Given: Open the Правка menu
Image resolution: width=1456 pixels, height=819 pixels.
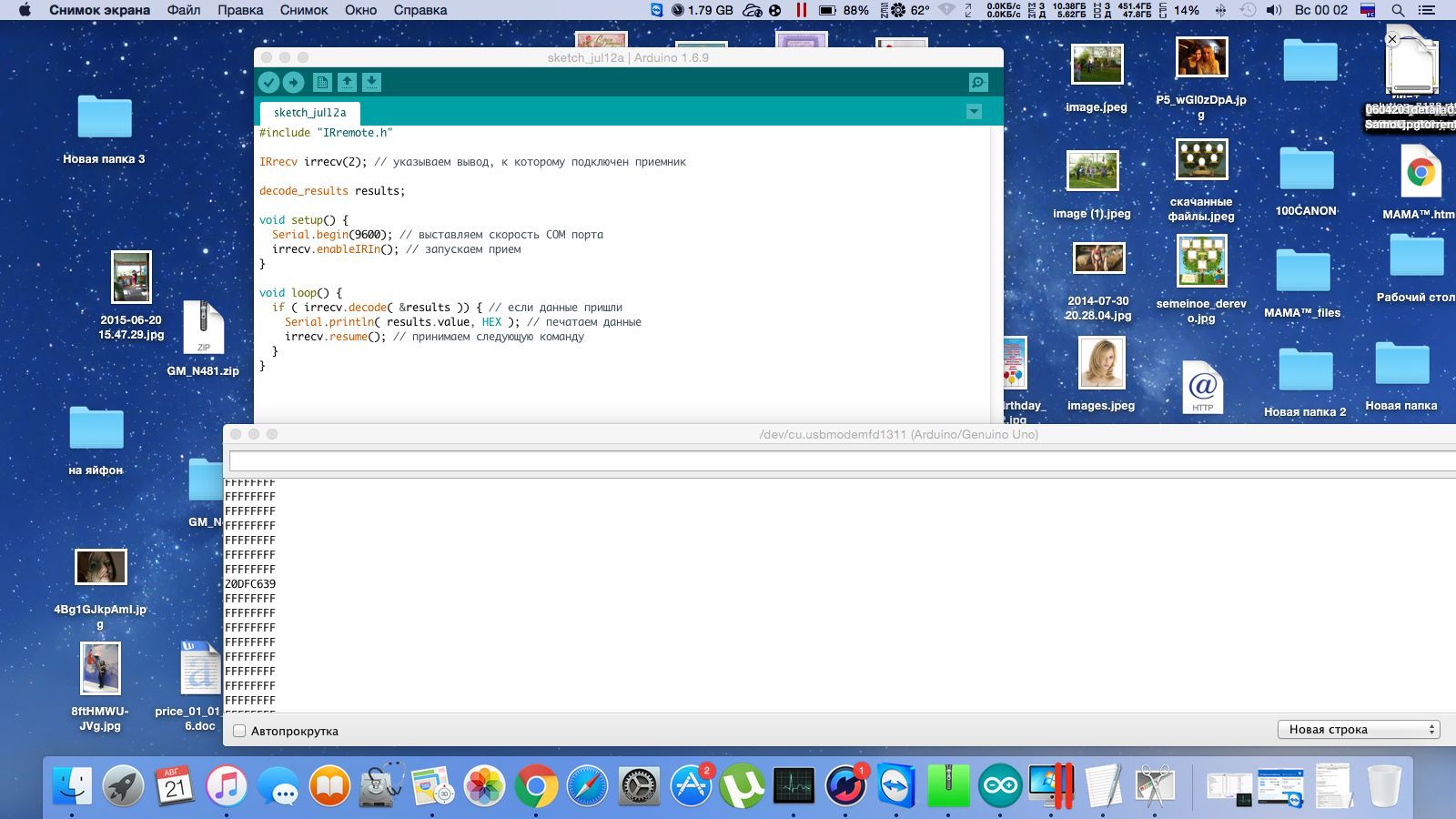Looking at the screenshot, I should tap(240, 10).
